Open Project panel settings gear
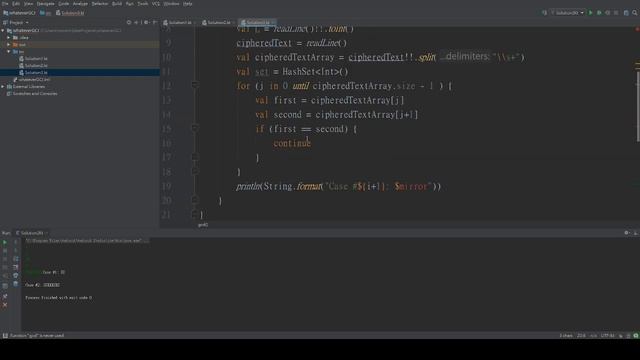The width and height of the screenshot is (640, 360). click(146, 22)
